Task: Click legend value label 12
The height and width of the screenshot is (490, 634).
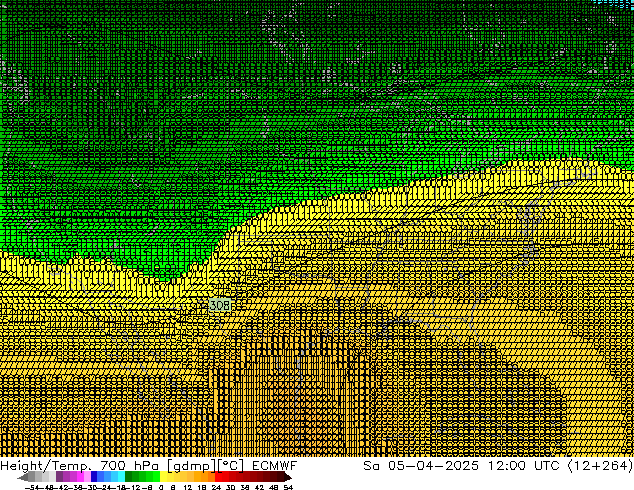Action: 188,487
